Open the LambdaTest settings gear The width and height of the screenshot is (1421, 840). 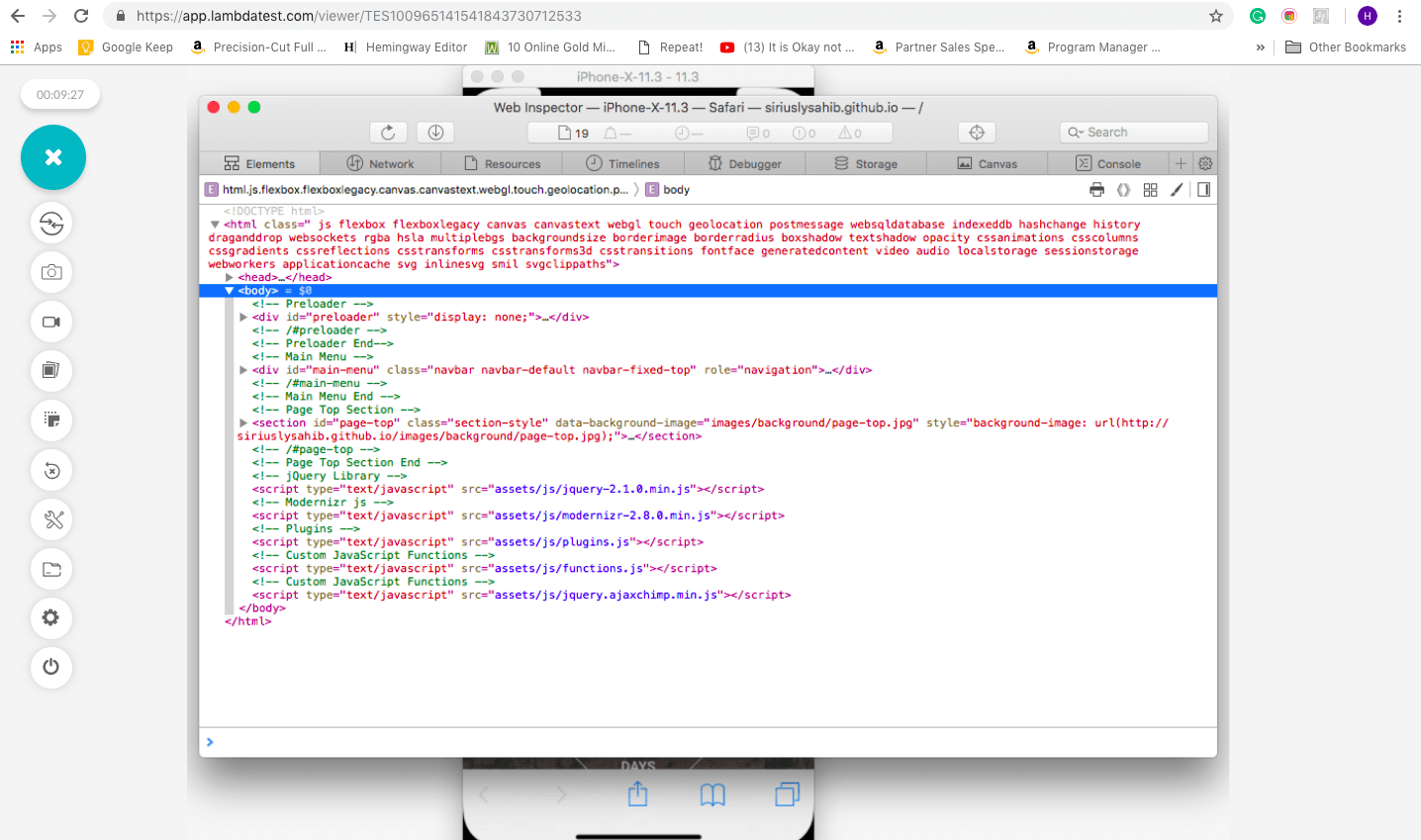coord(50,618)
